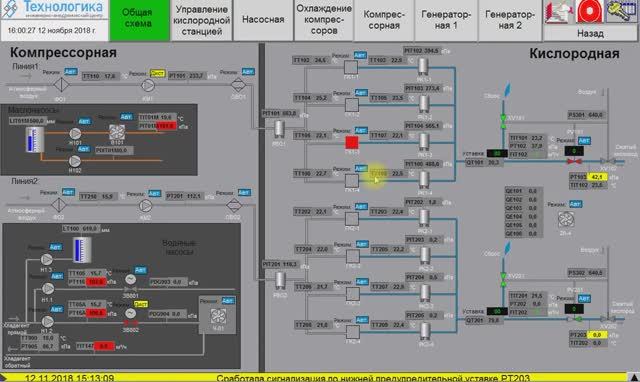Click the ЗВ001 valve
Image resolution: width=640 pixels, height=382 pixels.
point(131,289)
